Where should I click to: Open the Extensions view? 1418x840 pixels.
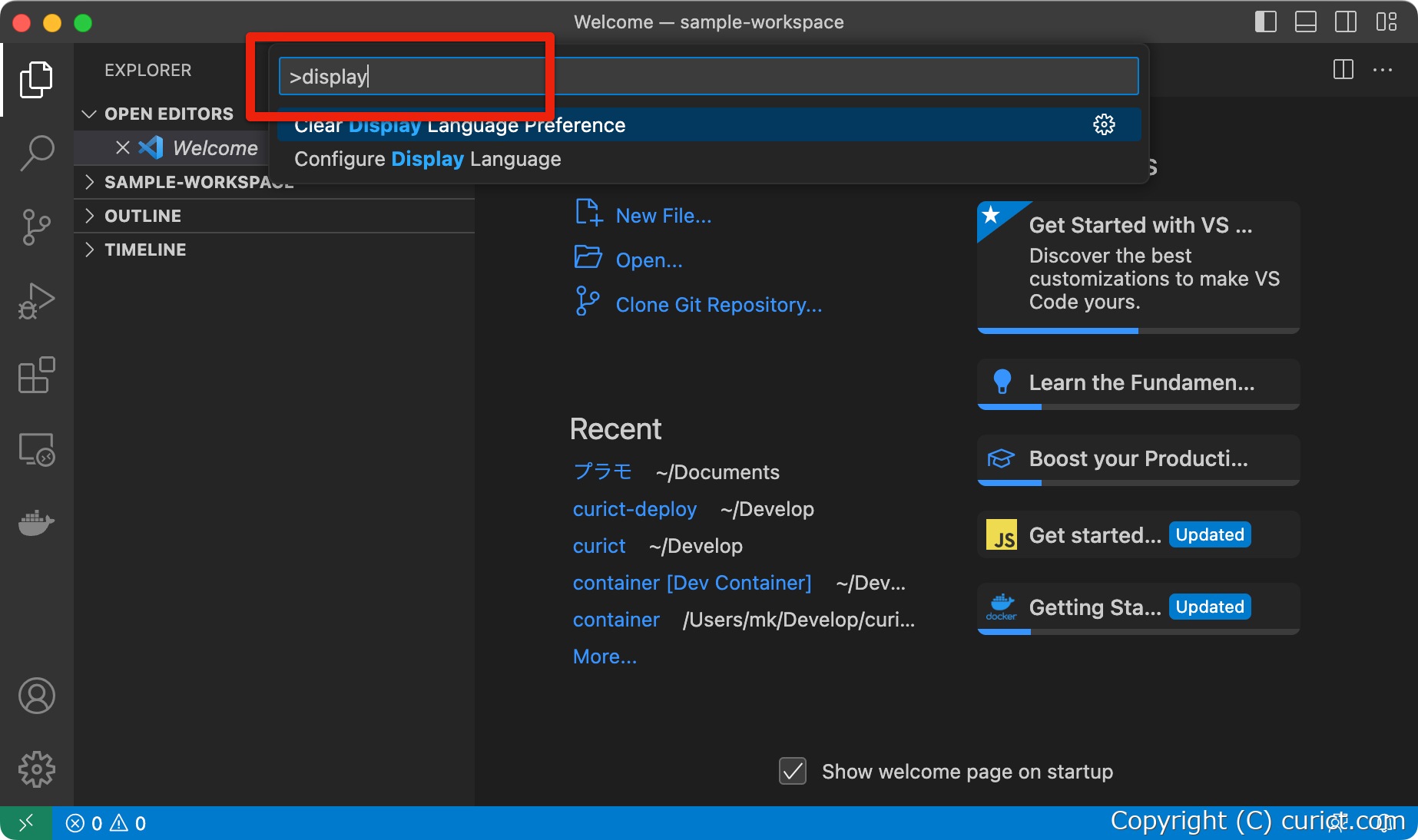(x=36, y=375)
